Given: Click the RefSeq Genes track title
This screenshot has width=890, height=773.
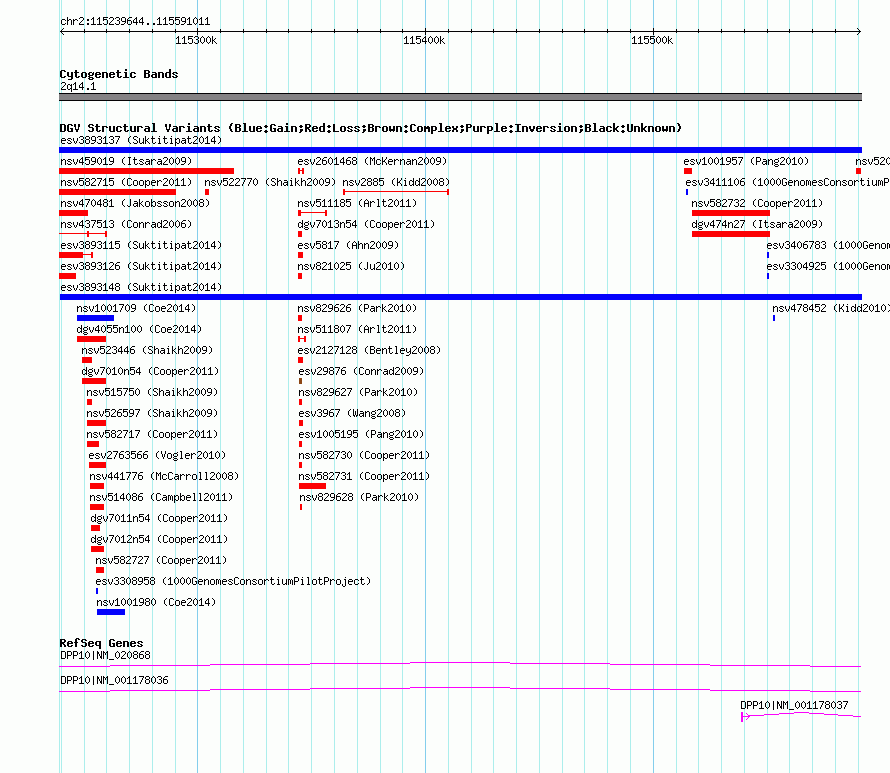Looking at the screenshot, I should click(101, 643).
